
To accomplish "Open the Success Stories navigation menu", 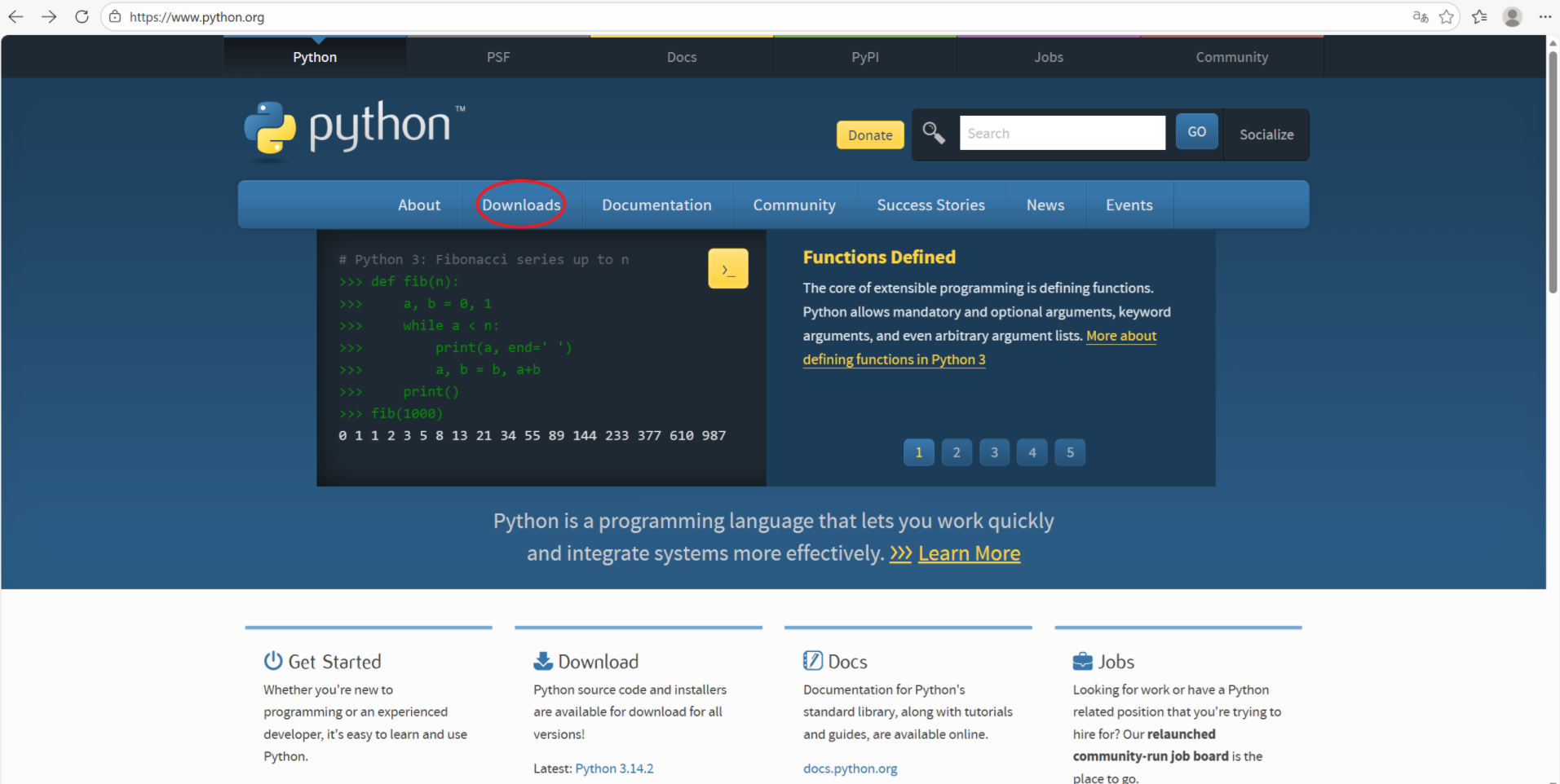I will coord(931,205).
